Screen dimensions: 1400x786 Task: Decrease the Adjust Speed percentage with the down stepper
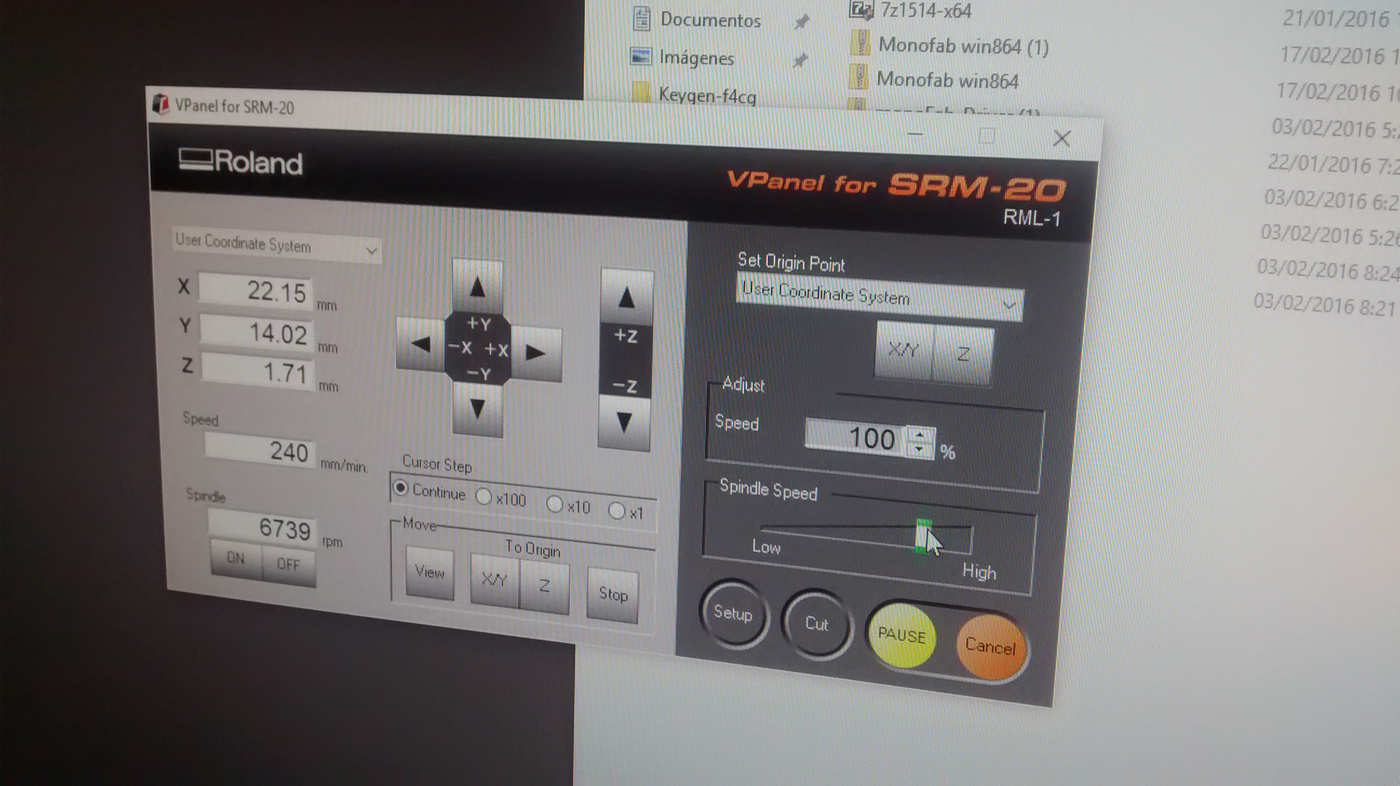pyautogui.click(x=921, y=449)
